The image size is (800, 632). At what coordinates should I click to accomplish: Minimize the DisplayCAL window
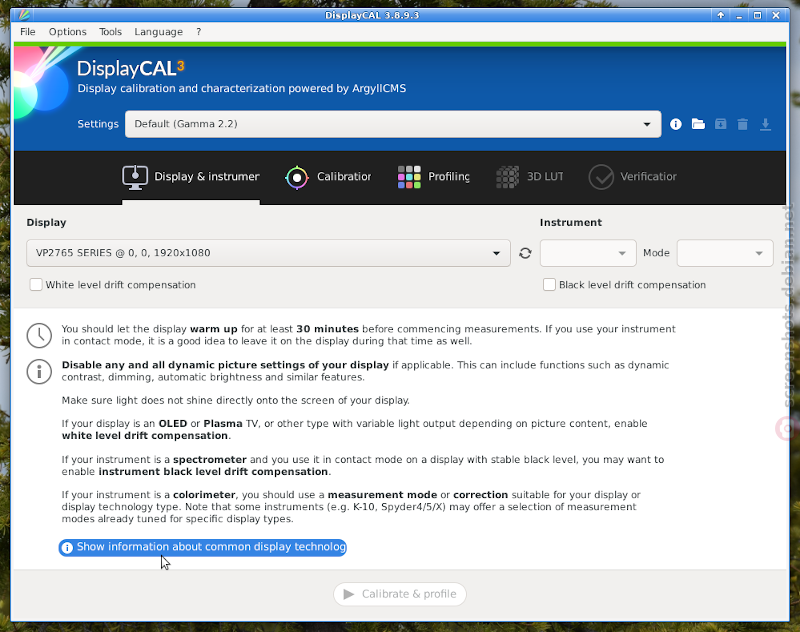tap(739, 15)
